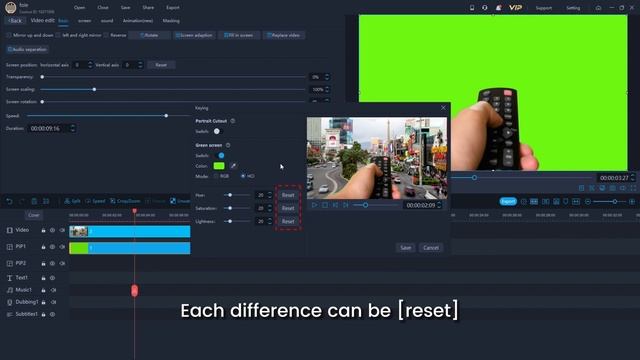Adjust the Hue value stepper
The height and width of the screenshot is (360, 640).
point(269,195)
